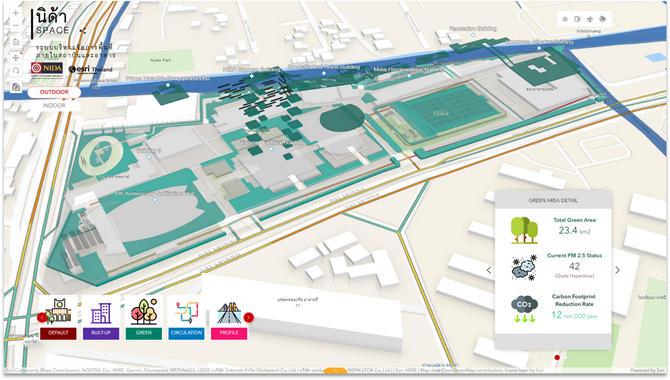Expand the orange bottom drawer handle

point(335,371)
